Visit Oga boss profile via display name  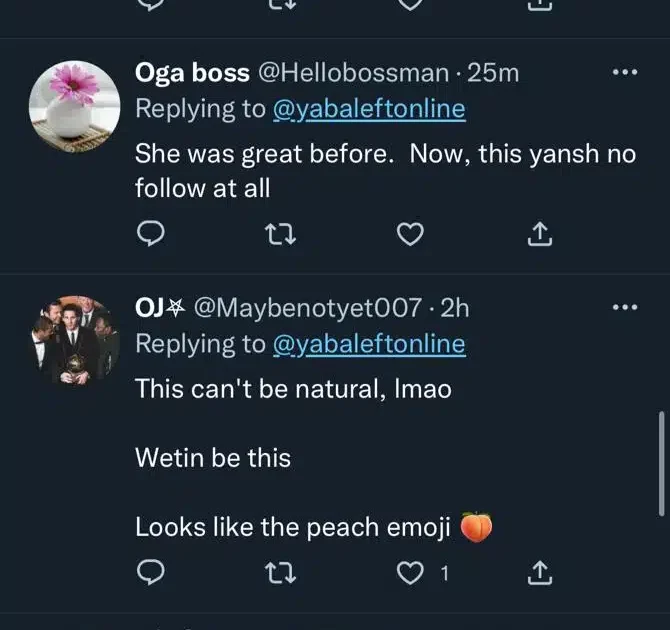click(x=192, y=73)
